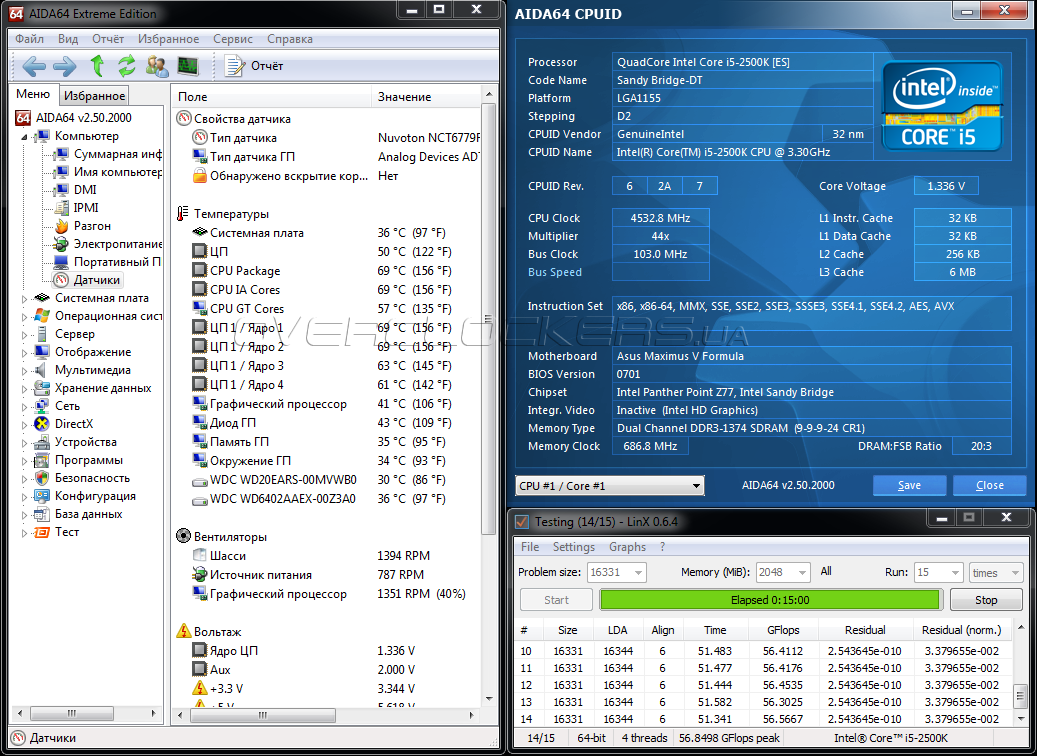Click the Back arrow in AIDA64 toolbar
This screenshot has height=756, width=1037.
coord(34,66)
